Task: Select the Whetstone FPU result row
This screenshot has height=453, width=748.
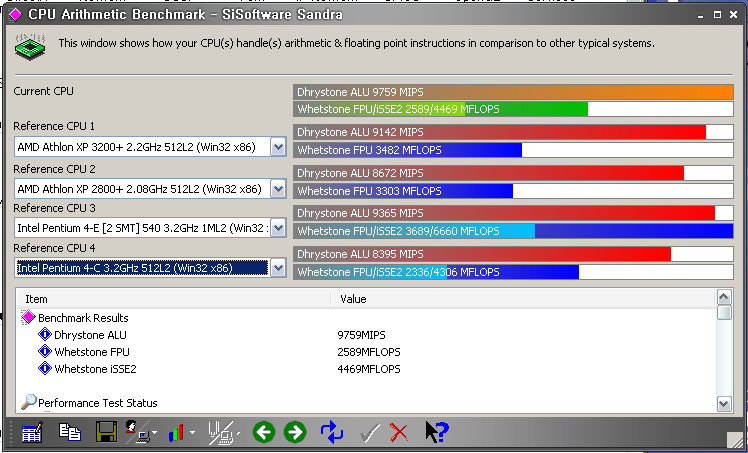Action: [x=366, y=352]
